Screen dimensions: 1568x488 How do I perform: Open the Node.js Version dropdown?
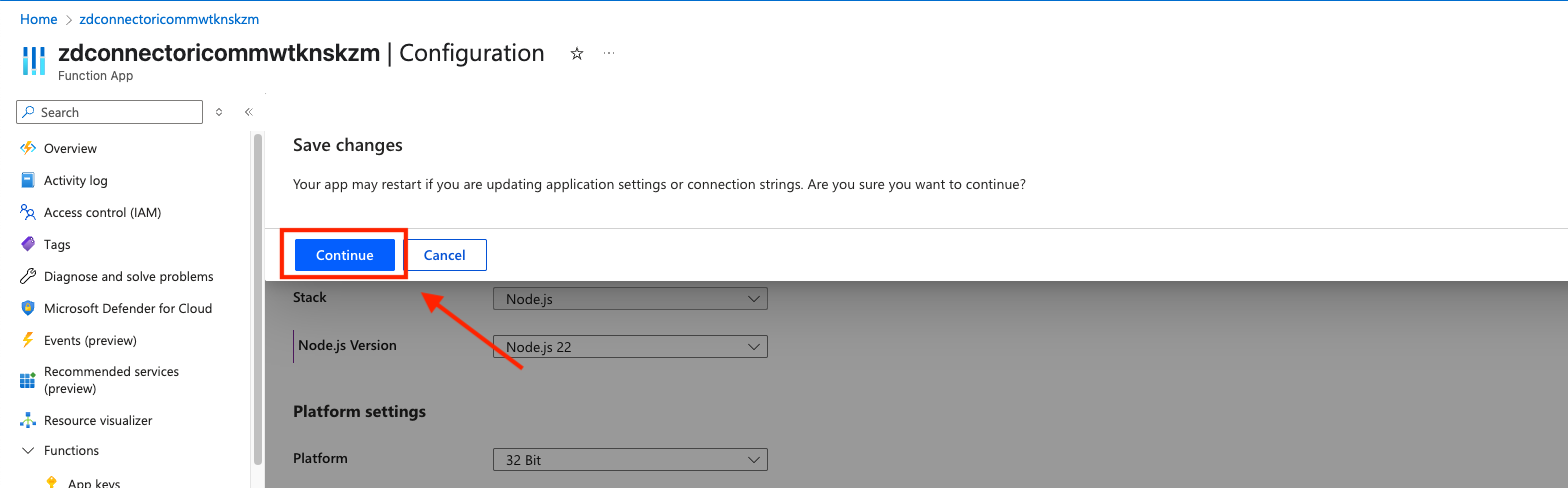coord(630,346)
